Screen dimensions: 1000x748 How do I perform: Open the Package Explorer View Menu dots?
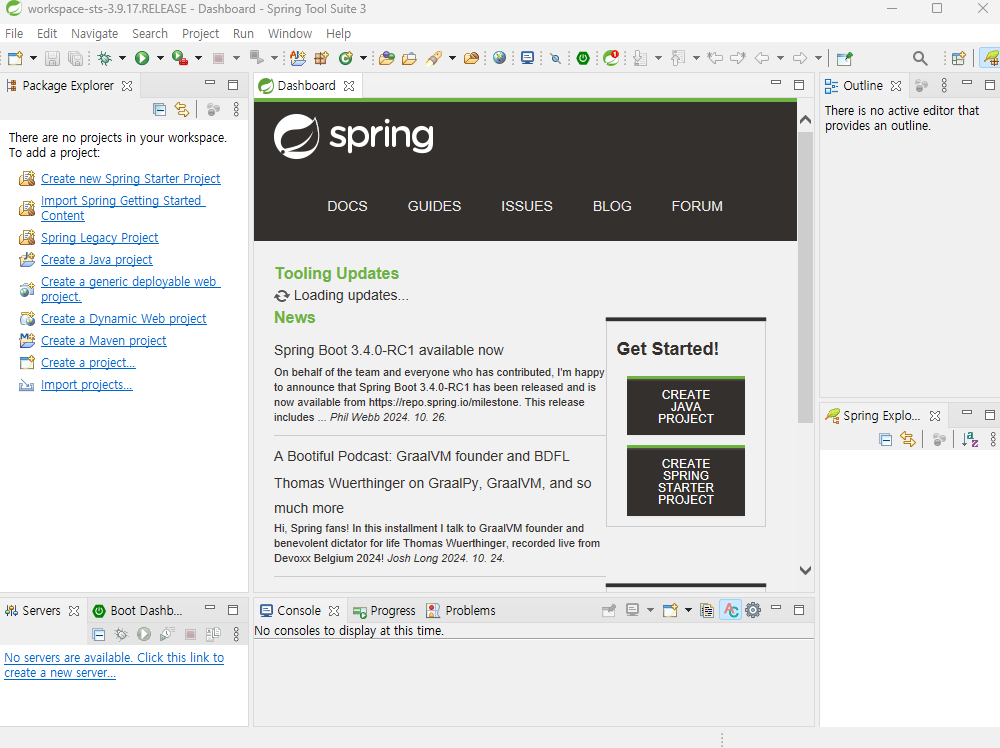pos(236,109)
